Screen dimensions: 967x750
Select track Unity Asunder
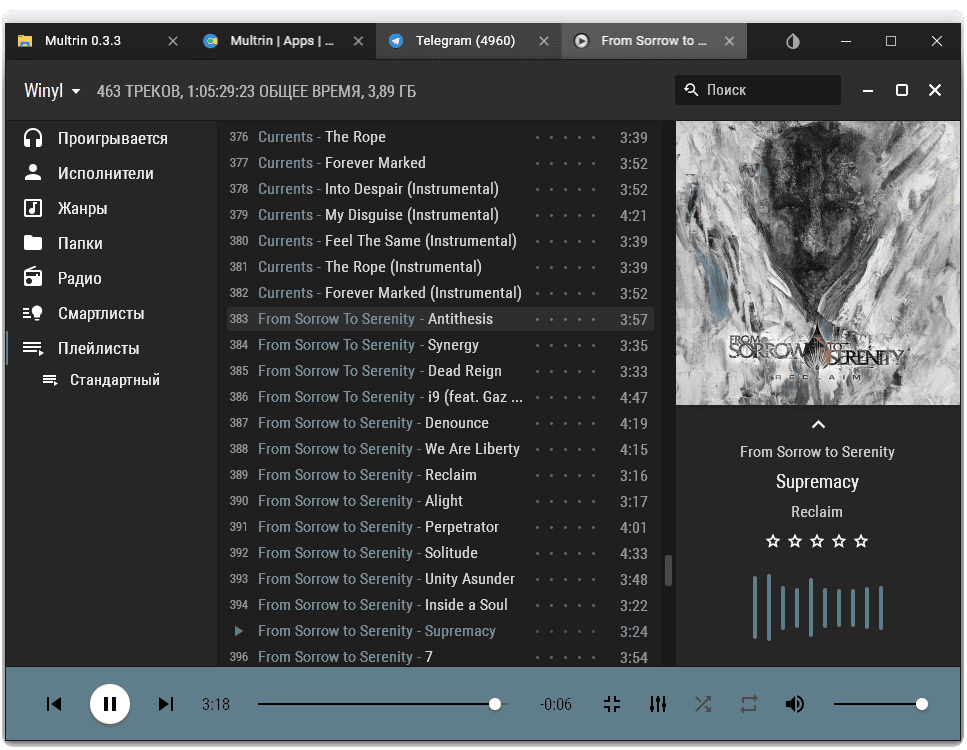point(440,579)
